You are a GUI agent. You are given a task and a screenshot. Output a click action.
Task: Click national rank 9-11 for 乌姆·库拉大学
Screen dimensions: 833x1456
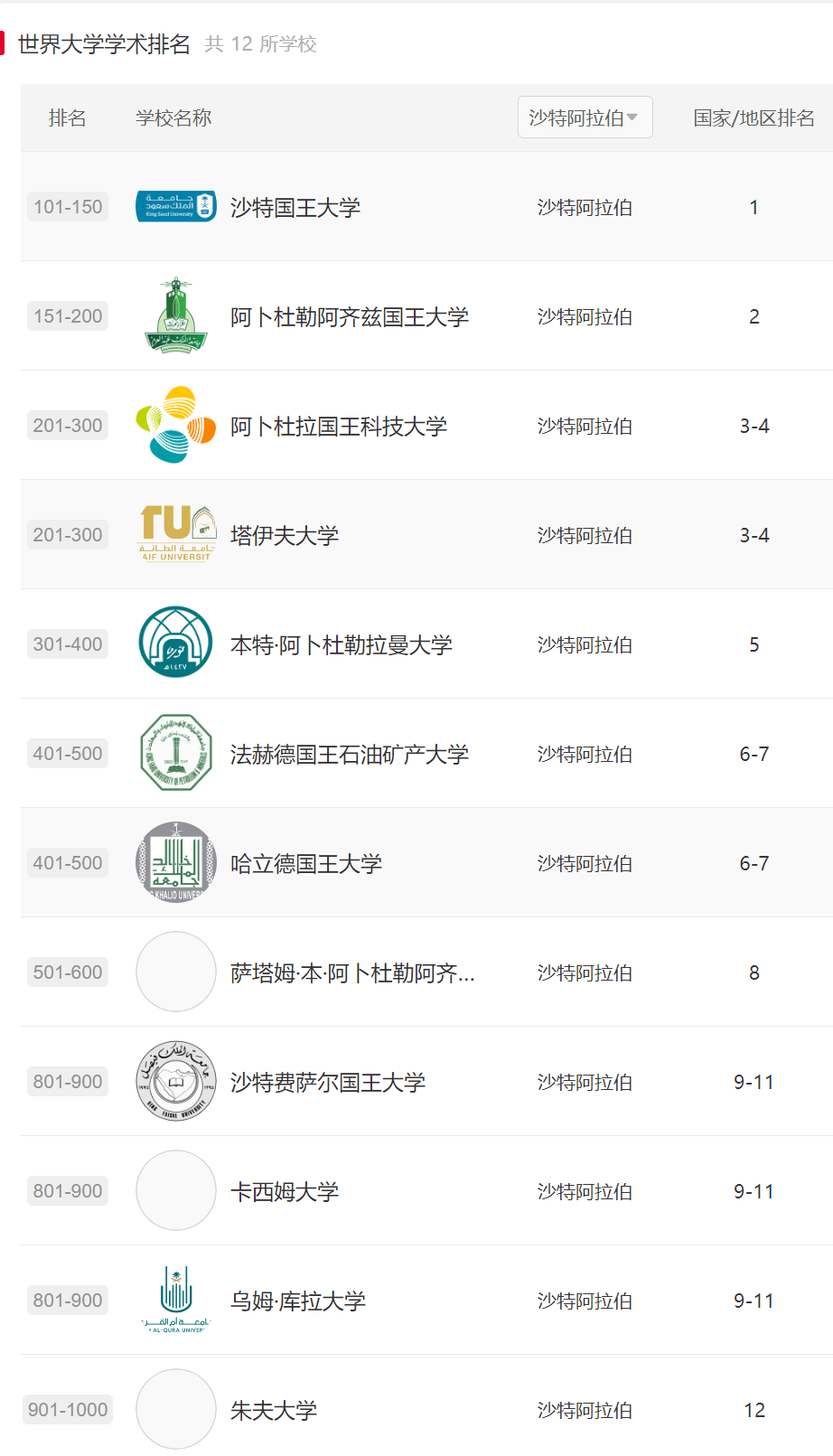point(754,1301)
